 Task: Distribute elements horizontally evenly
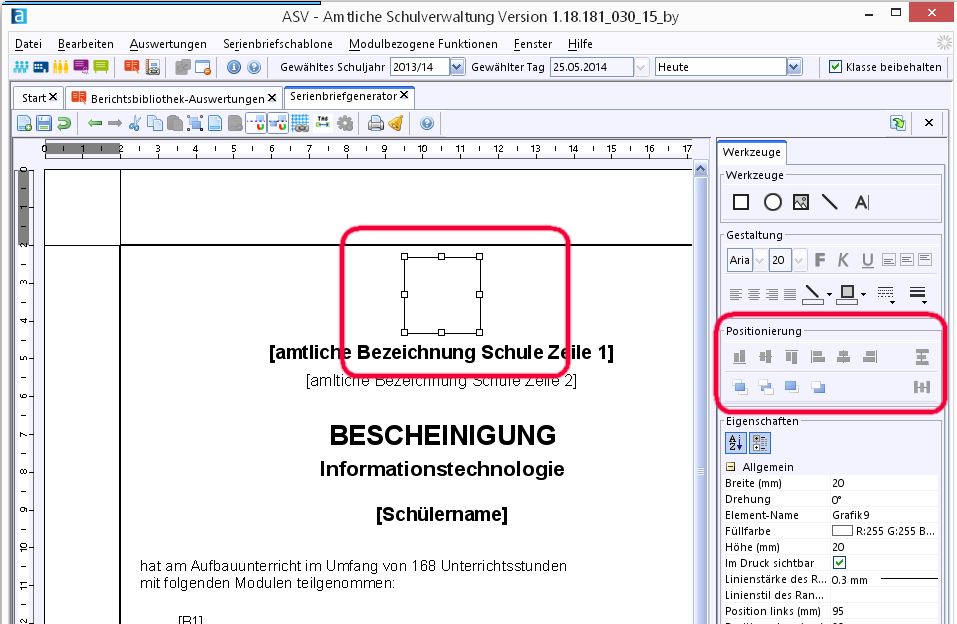pos(922,386)
